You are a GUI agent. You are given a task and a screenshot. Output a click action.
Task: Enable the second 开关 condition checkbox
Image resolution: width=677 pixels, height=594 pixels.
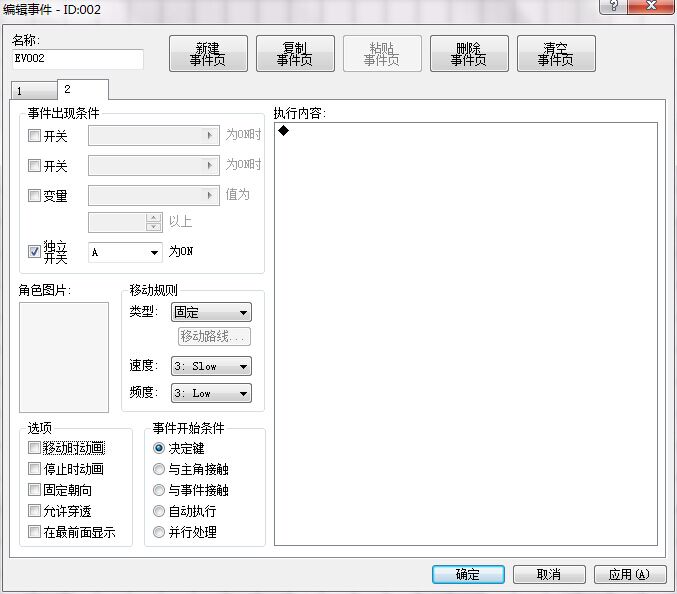coord(34,165)
